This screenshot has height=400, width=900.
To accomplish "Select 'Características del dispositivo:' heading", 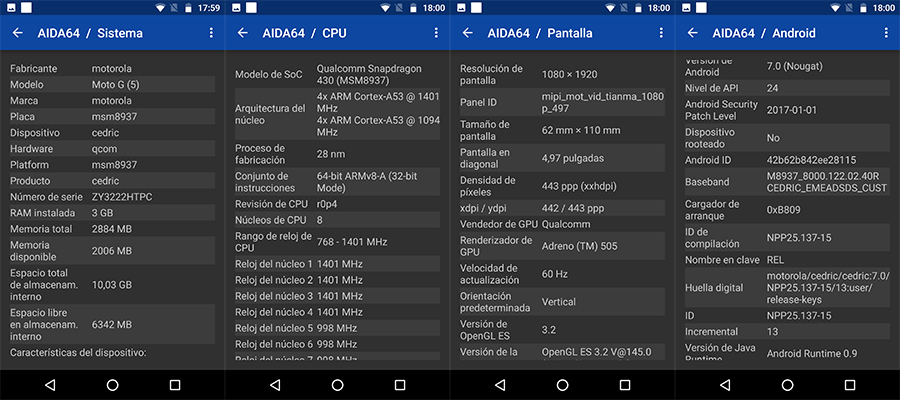I will pyautogui.click(x=78, y=352).
